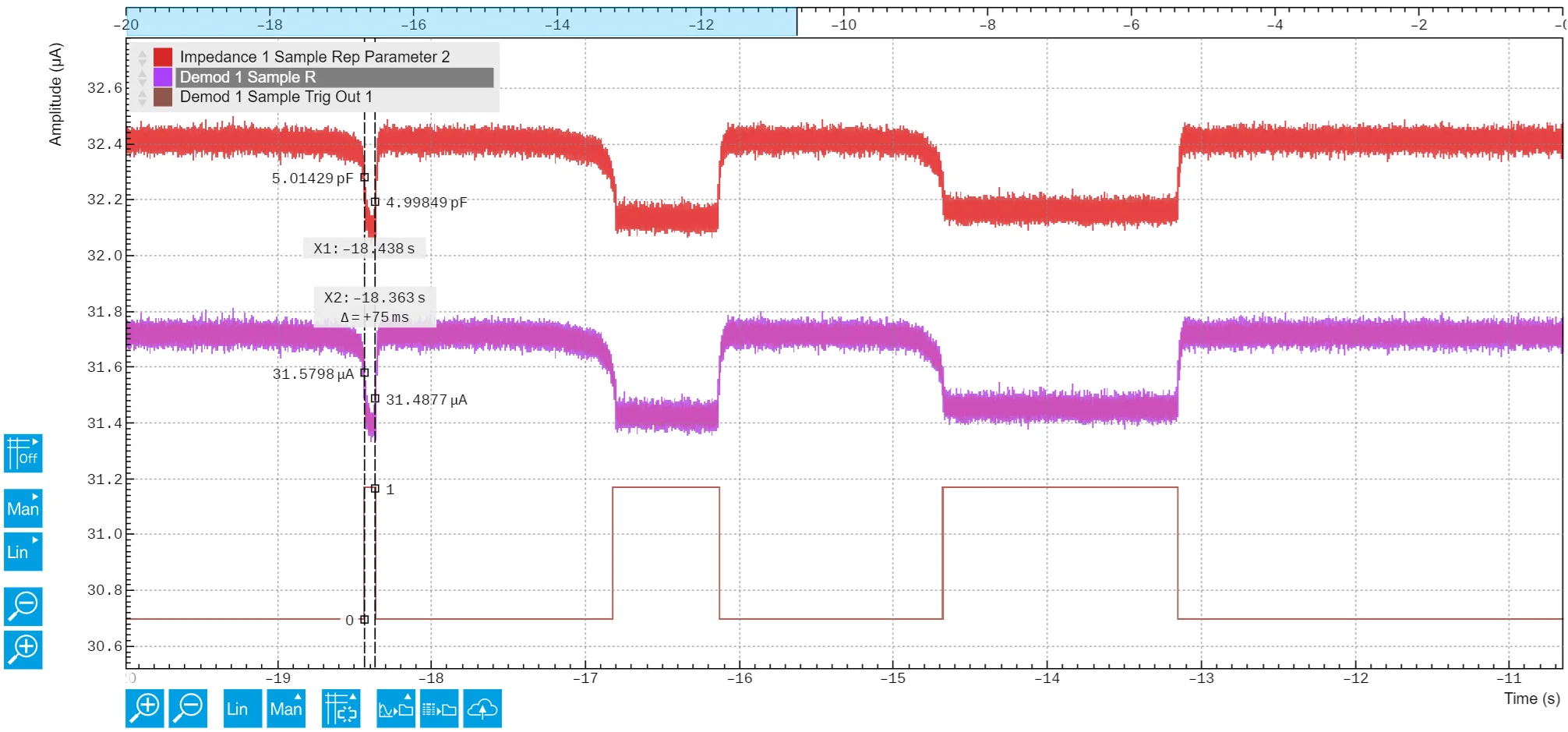Image resolution: width=1568 pixels, height=732 pixels.
Task: Click the save plot as image icon
Action: click(395, 708)
